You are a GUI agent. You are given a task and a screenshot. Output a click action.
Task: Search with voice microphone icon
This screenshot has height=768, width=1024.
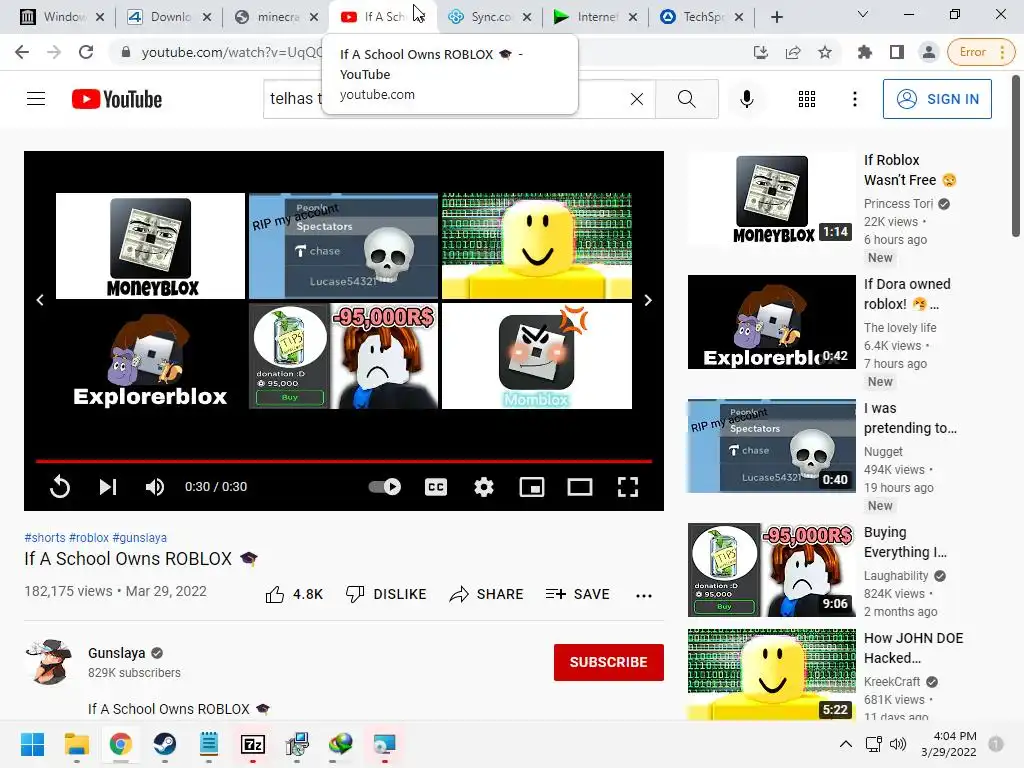(746, 99)
